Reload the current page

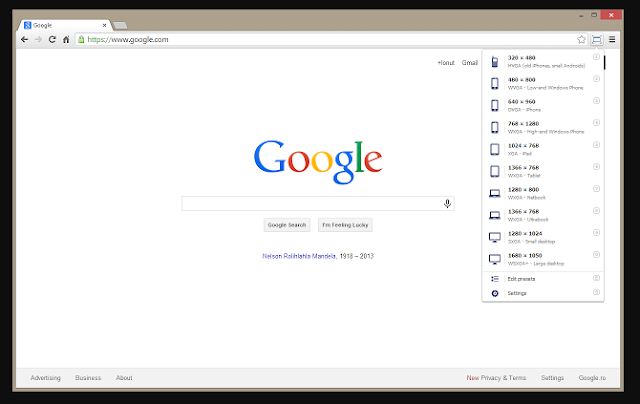[52, 40]
